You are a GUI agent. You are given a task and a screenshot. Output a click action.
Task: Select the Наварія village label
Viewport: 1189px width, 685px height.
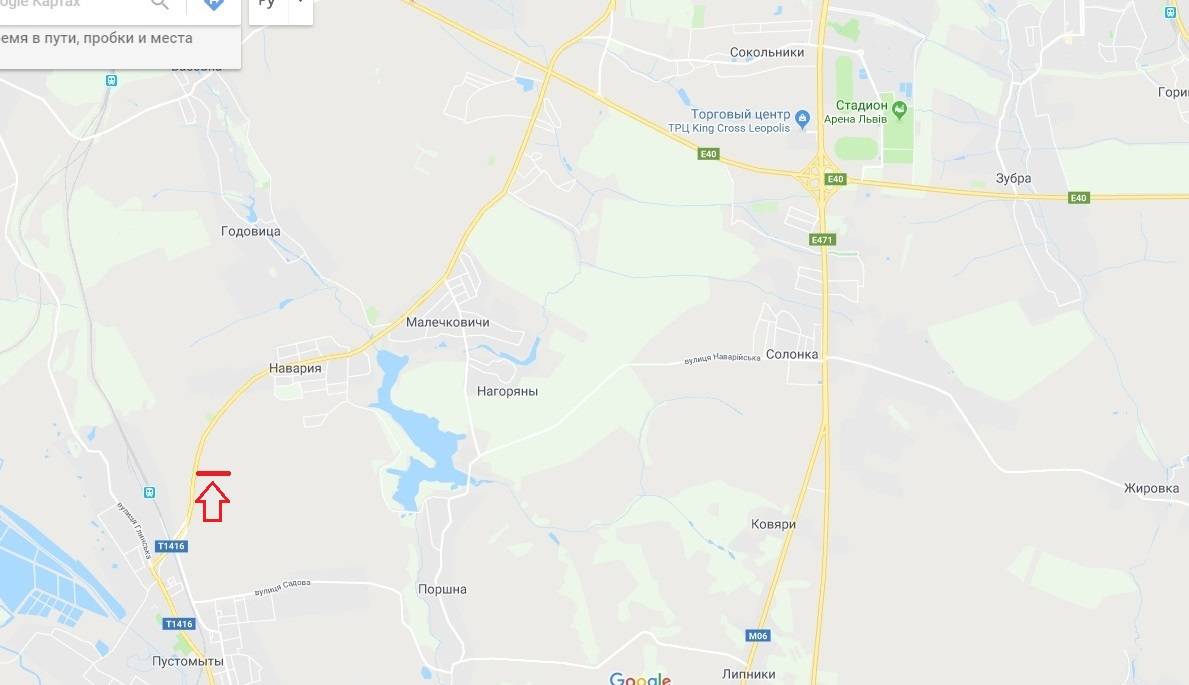tap(295, 369)
